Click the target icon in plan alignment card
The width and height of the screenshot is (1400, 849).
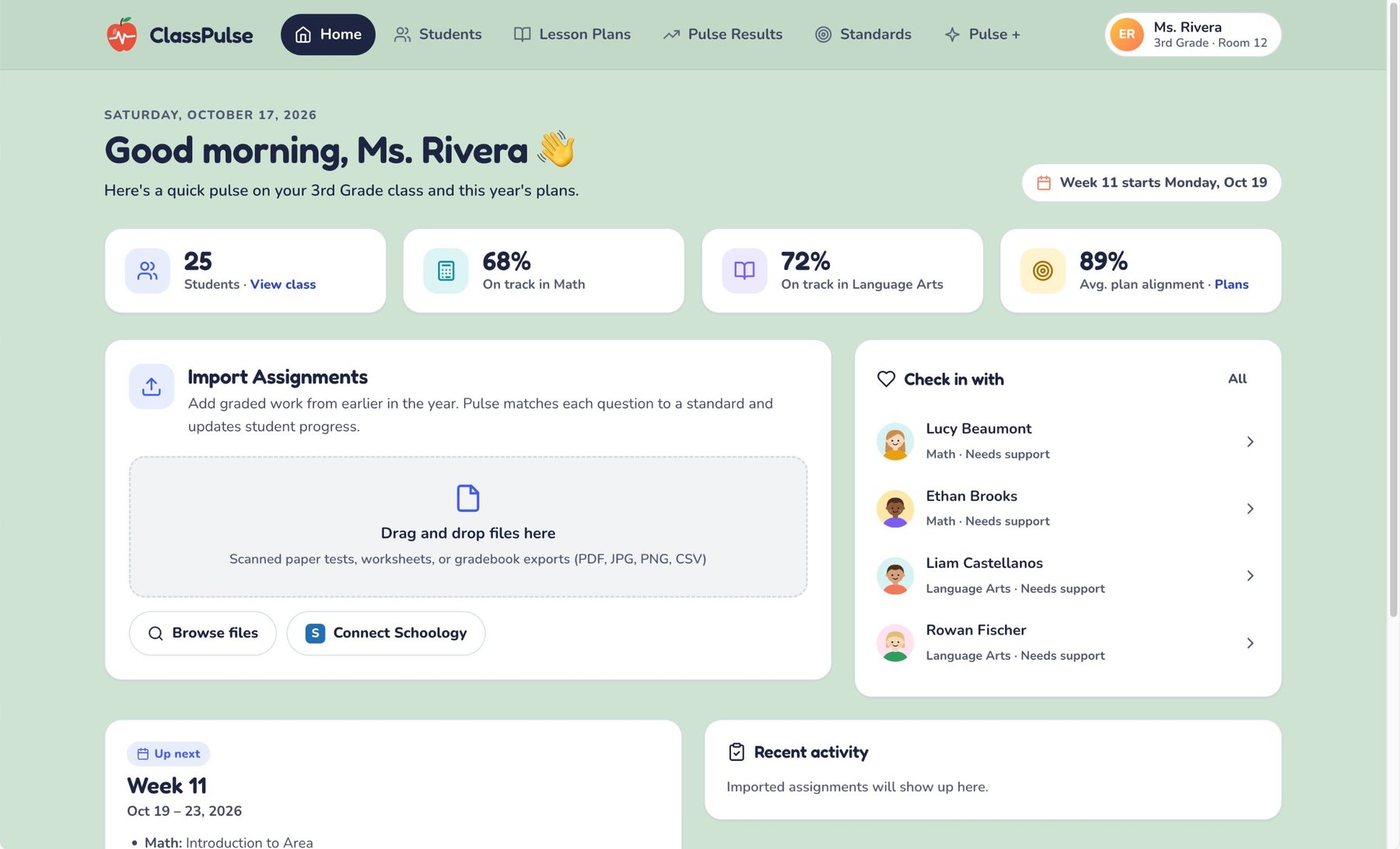(1042, 271)
